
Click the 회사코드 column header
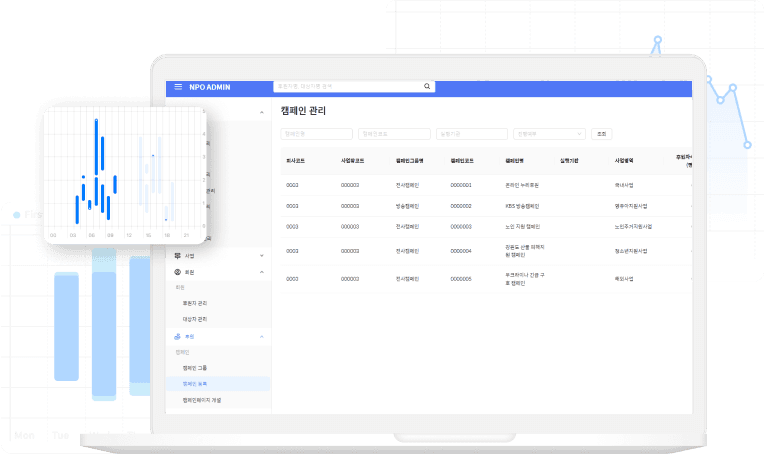coord(296,160)
